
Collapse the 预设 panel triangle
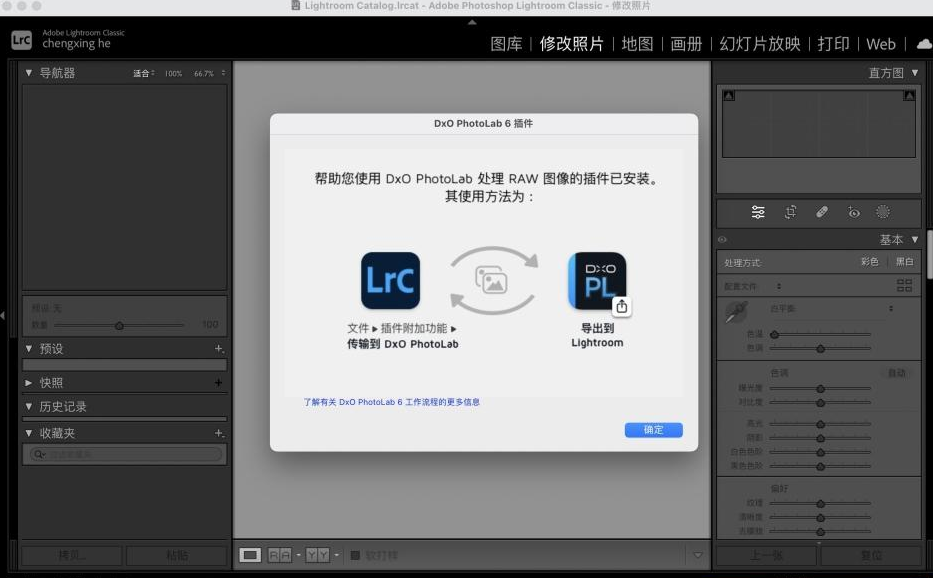29,348
